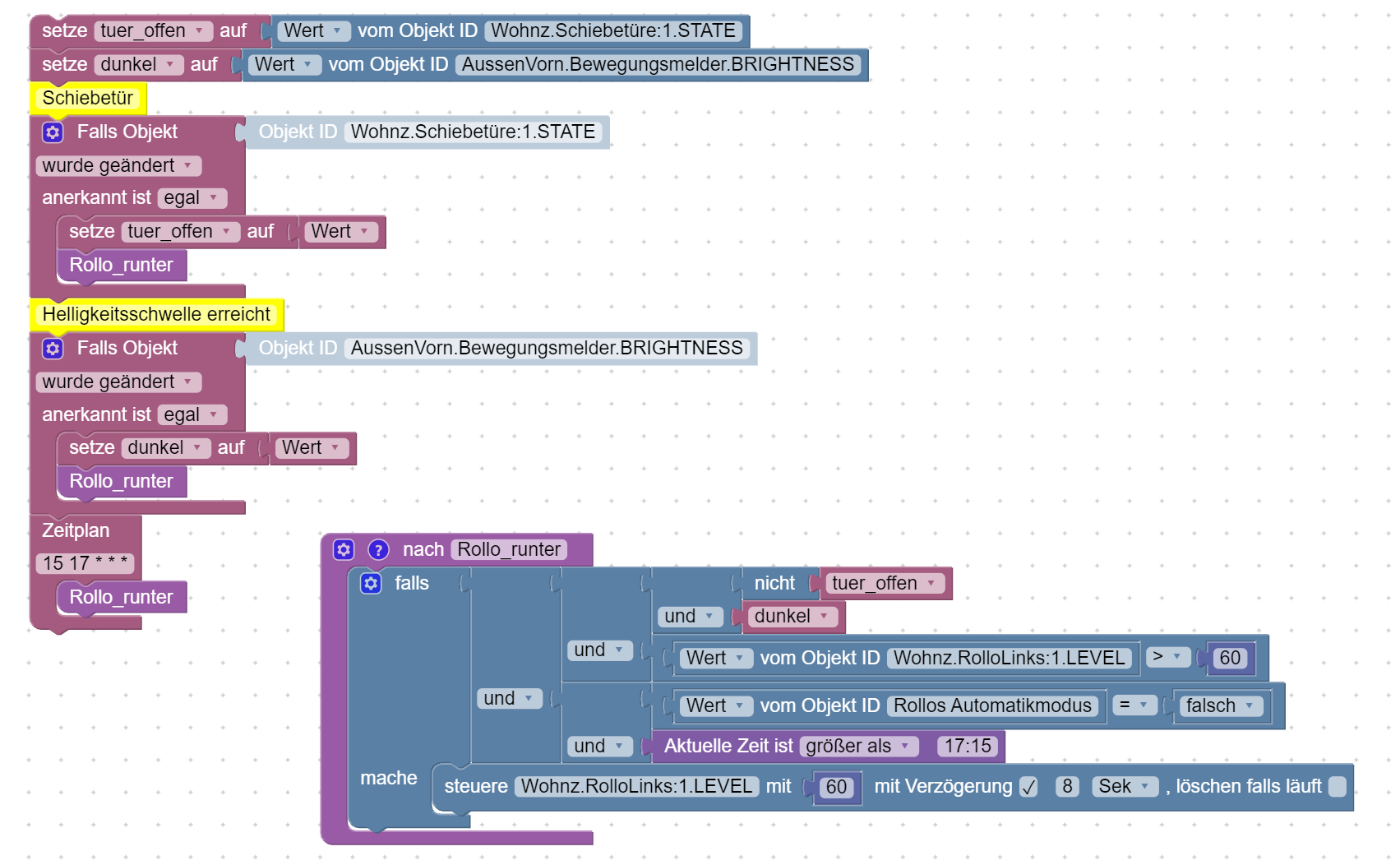This screenshot has height=865, width=1400.
Task: Select Rollo_runter call inside Zeitplan block
Action: tap(122, 598)
